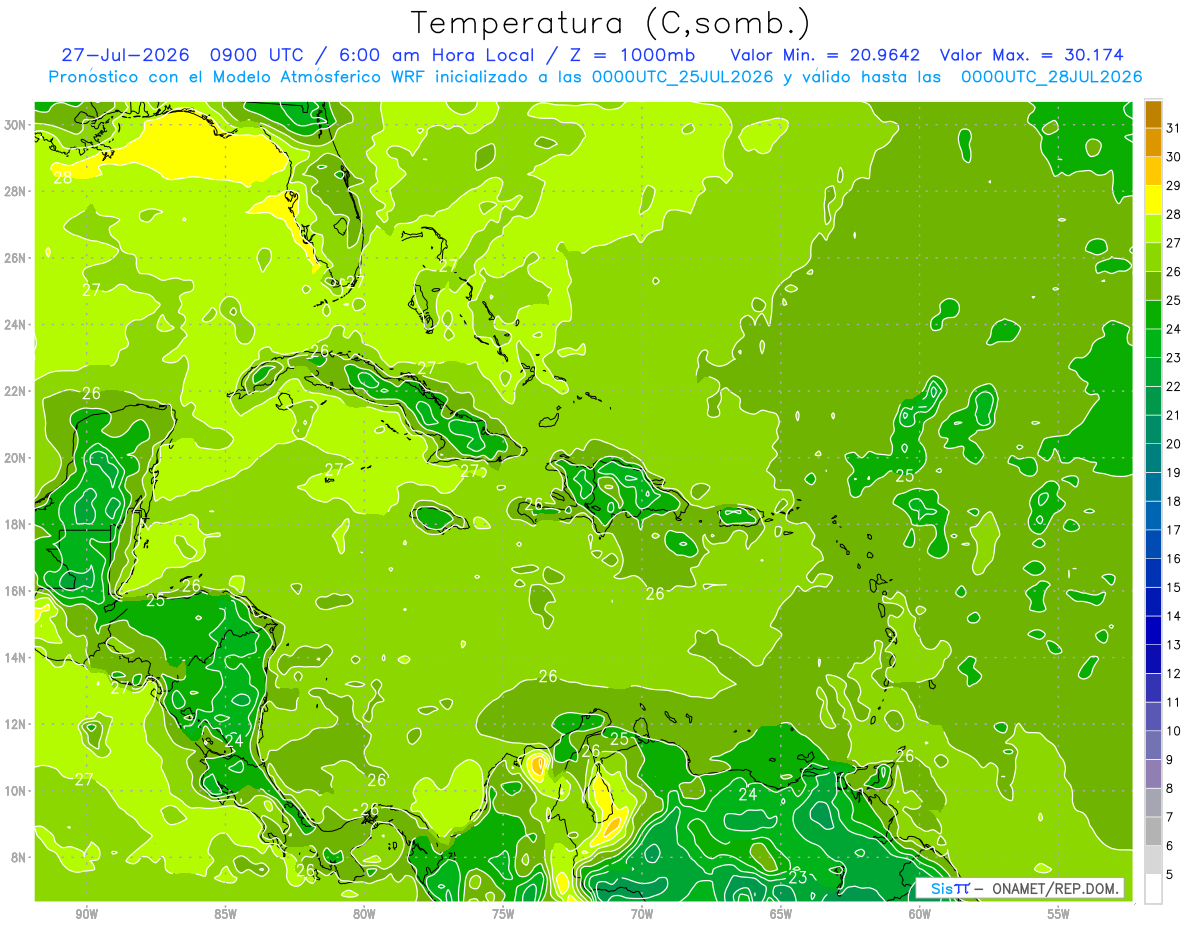The image size is (1200, 927).
Task: Click the colorbar label 20
Action: [x=1174, y=444]
